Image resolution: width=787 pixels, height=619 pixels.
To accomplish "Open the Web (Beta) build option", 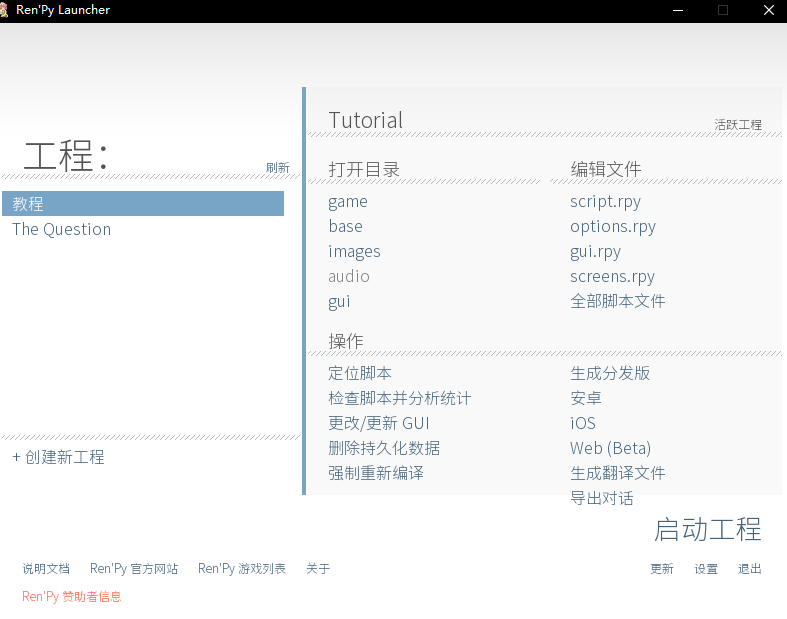I will click(610, 448).
